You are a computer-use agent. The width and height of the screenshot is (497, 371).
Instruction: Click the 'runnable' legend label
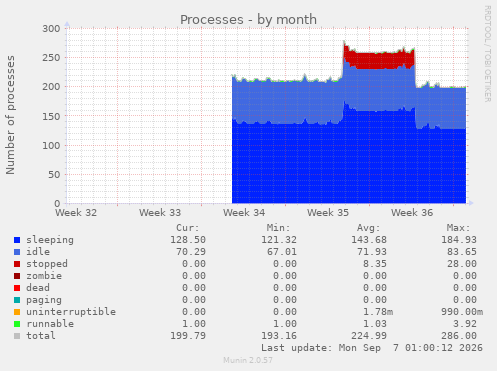50,324
